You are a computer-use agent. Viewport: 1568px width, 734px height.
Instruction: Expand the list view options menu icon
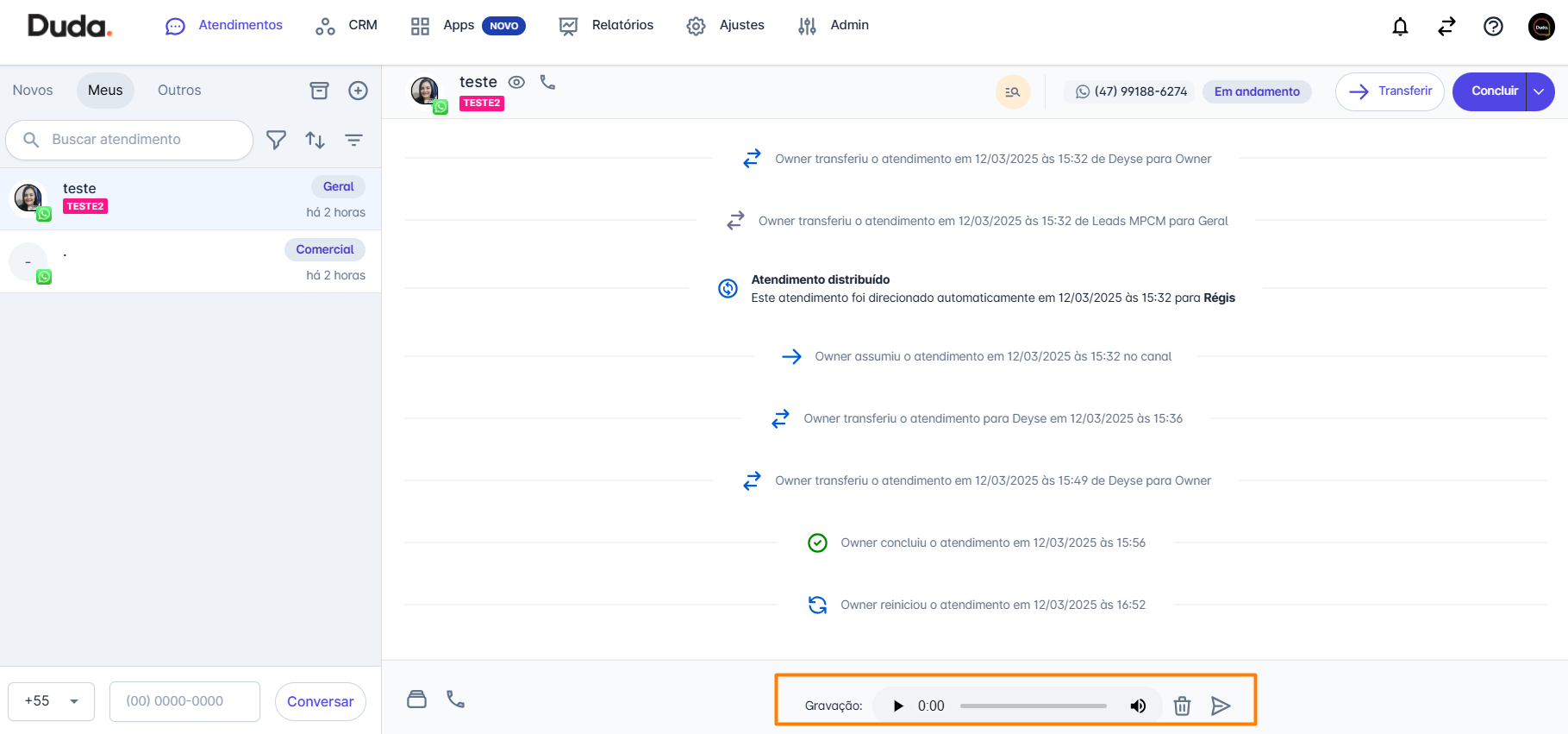(353, 140)
